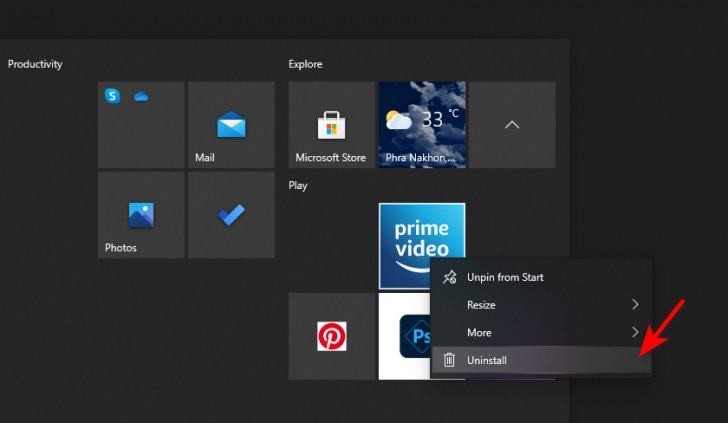This screenshot has height=423, width=728.
Task: Open Skype from the folder tile
Action: coord(112,96)
